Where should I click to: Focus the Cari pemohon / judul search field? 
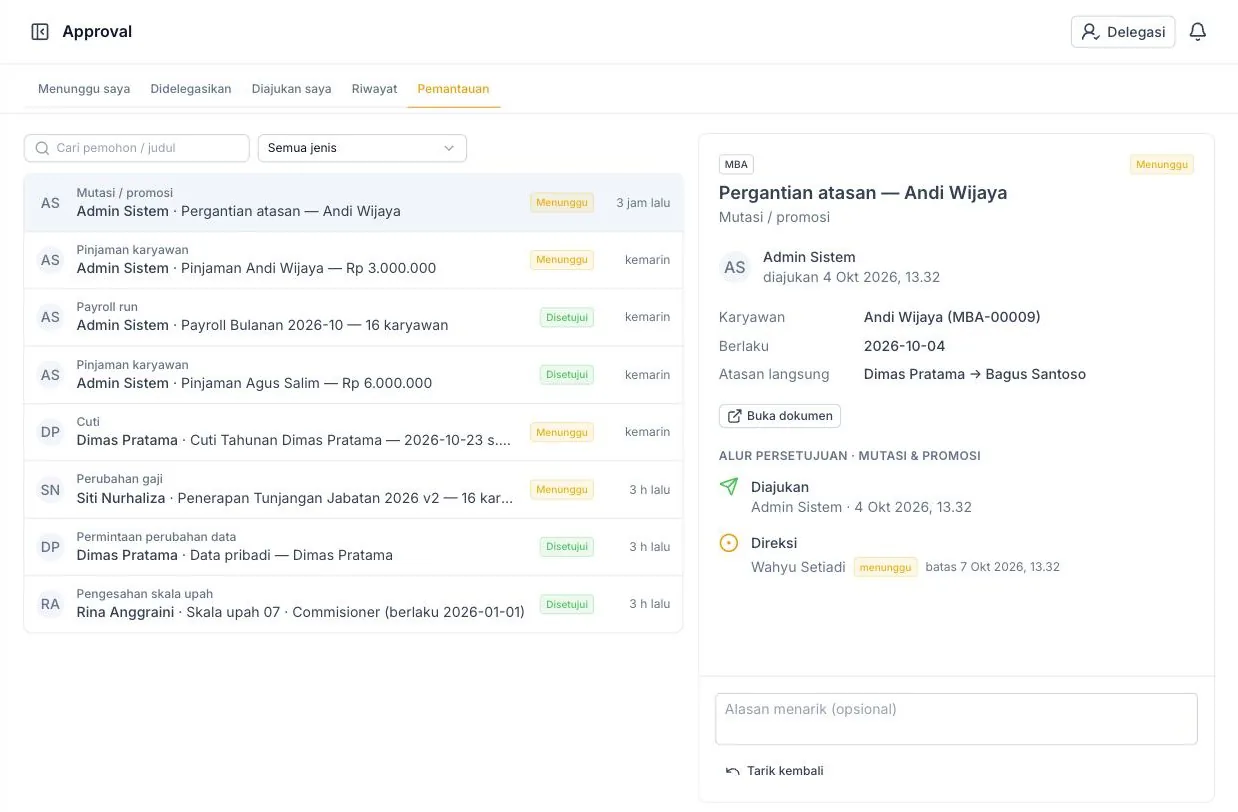(x=137, y=148)
